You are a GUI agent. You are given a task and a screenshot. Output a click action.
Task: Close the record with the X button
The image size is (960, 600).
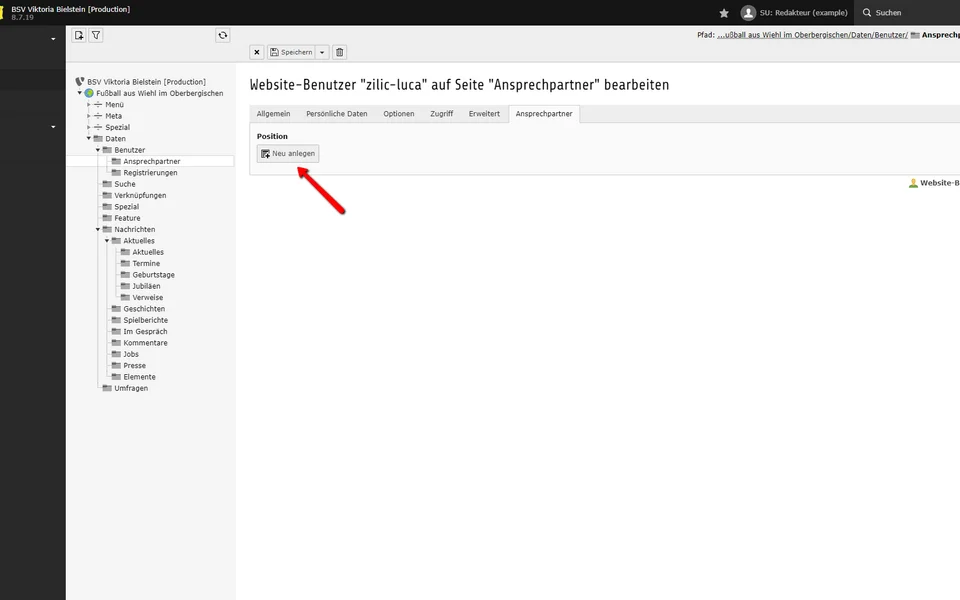257,52
